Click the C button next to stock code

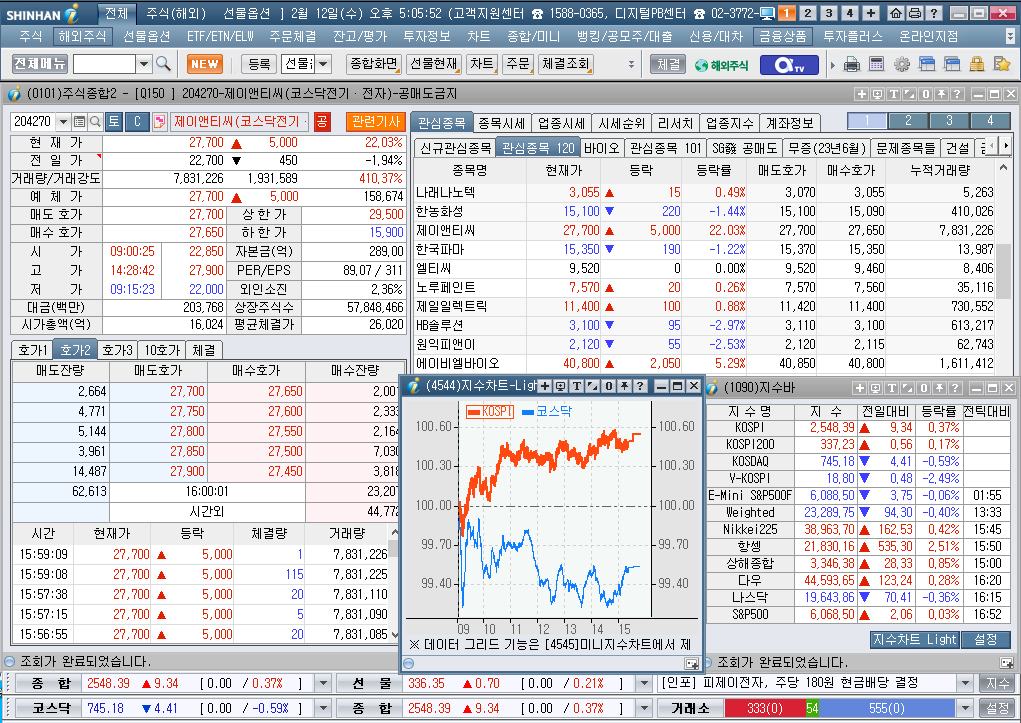[137, 121]
